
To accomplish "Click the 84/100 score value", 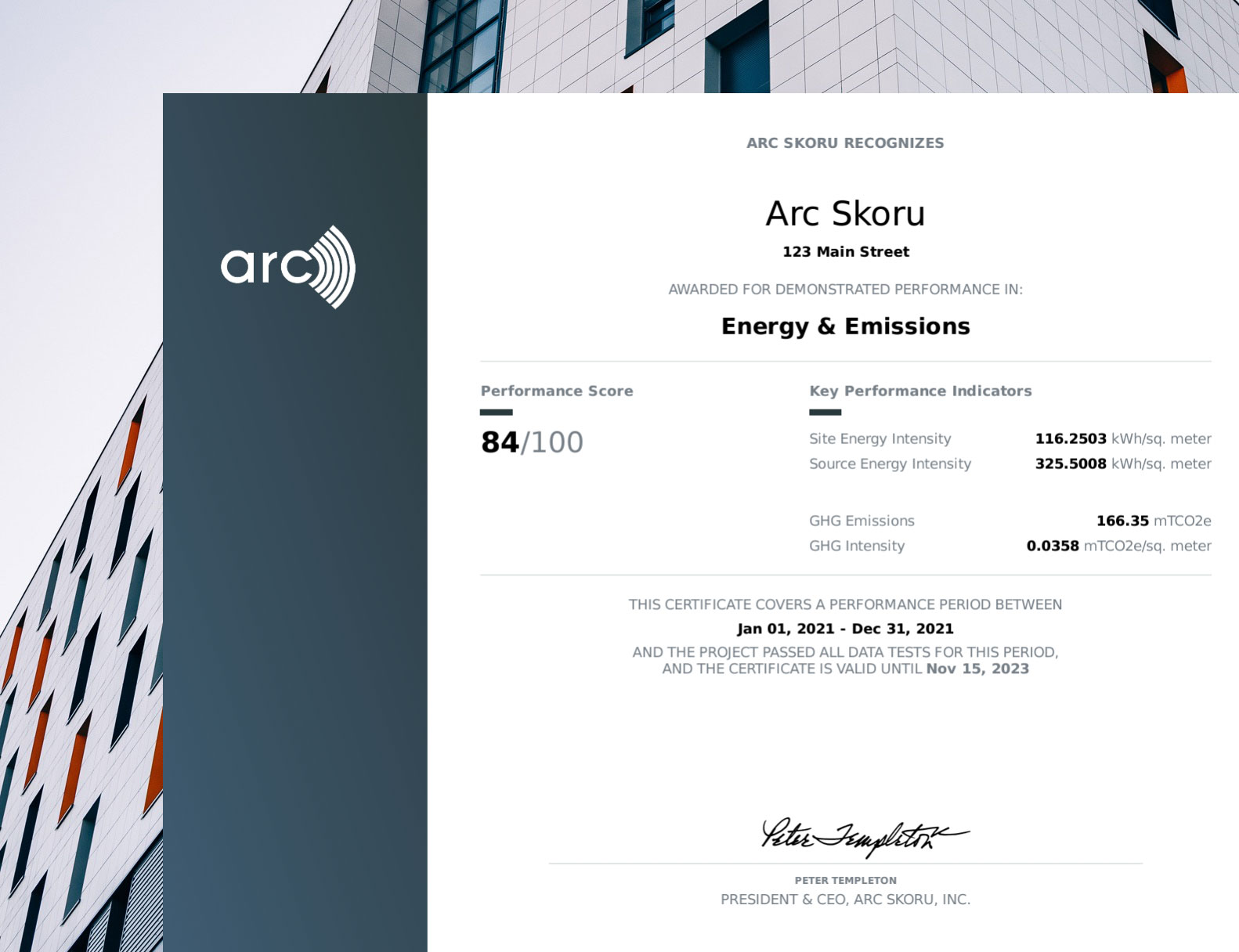I will (532, 442).
